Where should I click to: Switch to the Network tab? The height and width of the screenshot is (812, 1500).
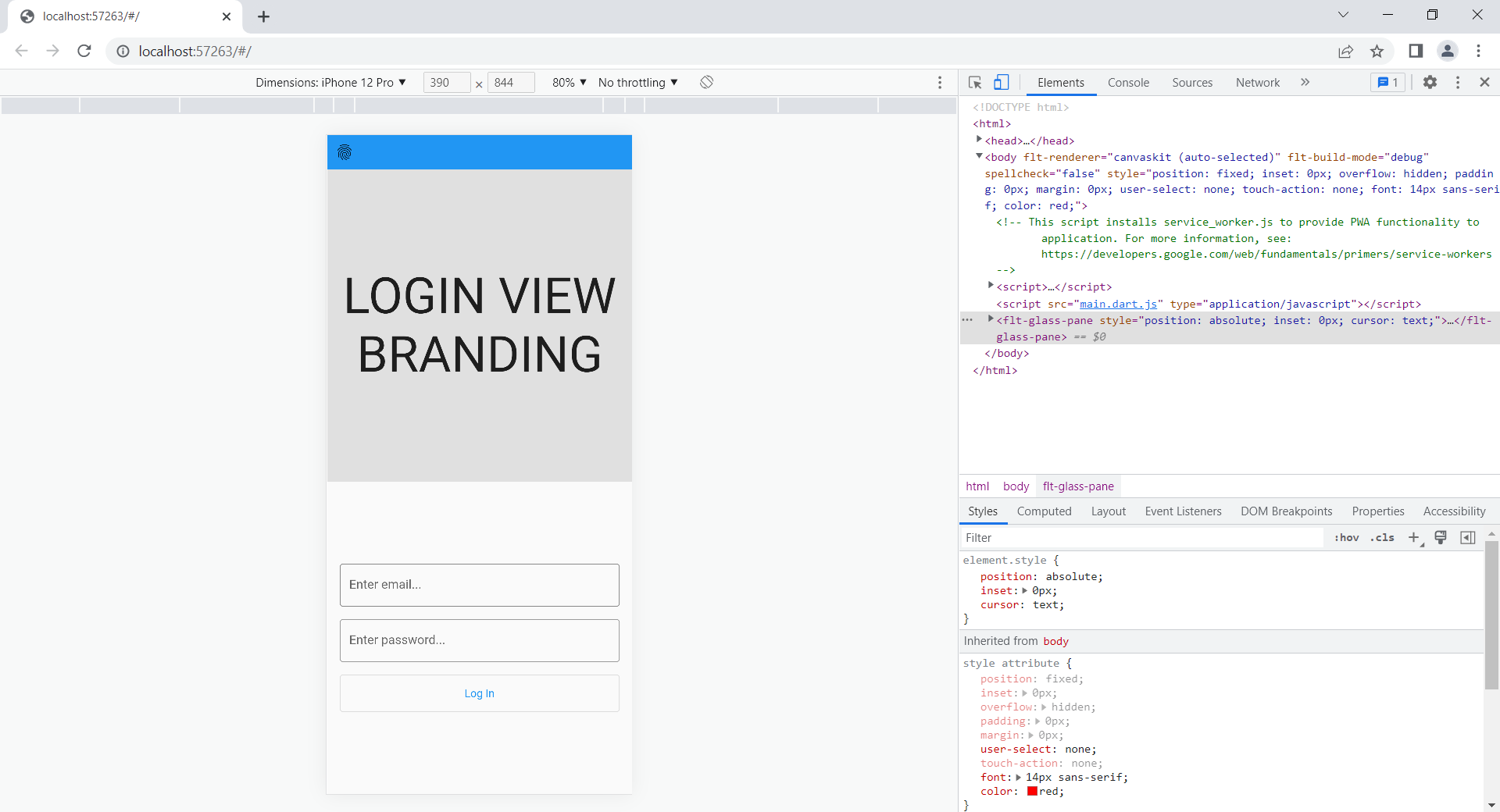(1258, 82)
